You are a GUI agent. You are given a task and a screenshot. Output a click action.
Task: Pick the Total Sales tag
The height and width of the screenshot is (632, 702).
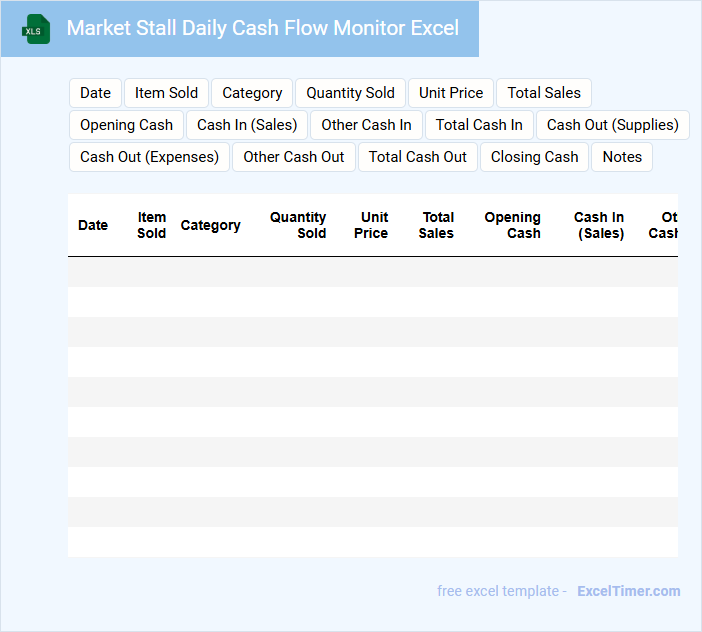click(544, 93)
